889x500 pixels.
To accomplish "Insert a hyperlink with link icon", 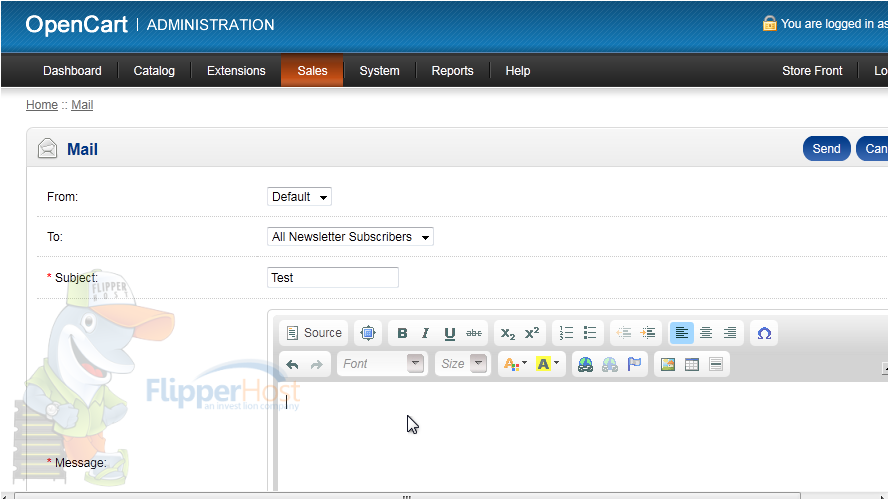I will (585, 364).
